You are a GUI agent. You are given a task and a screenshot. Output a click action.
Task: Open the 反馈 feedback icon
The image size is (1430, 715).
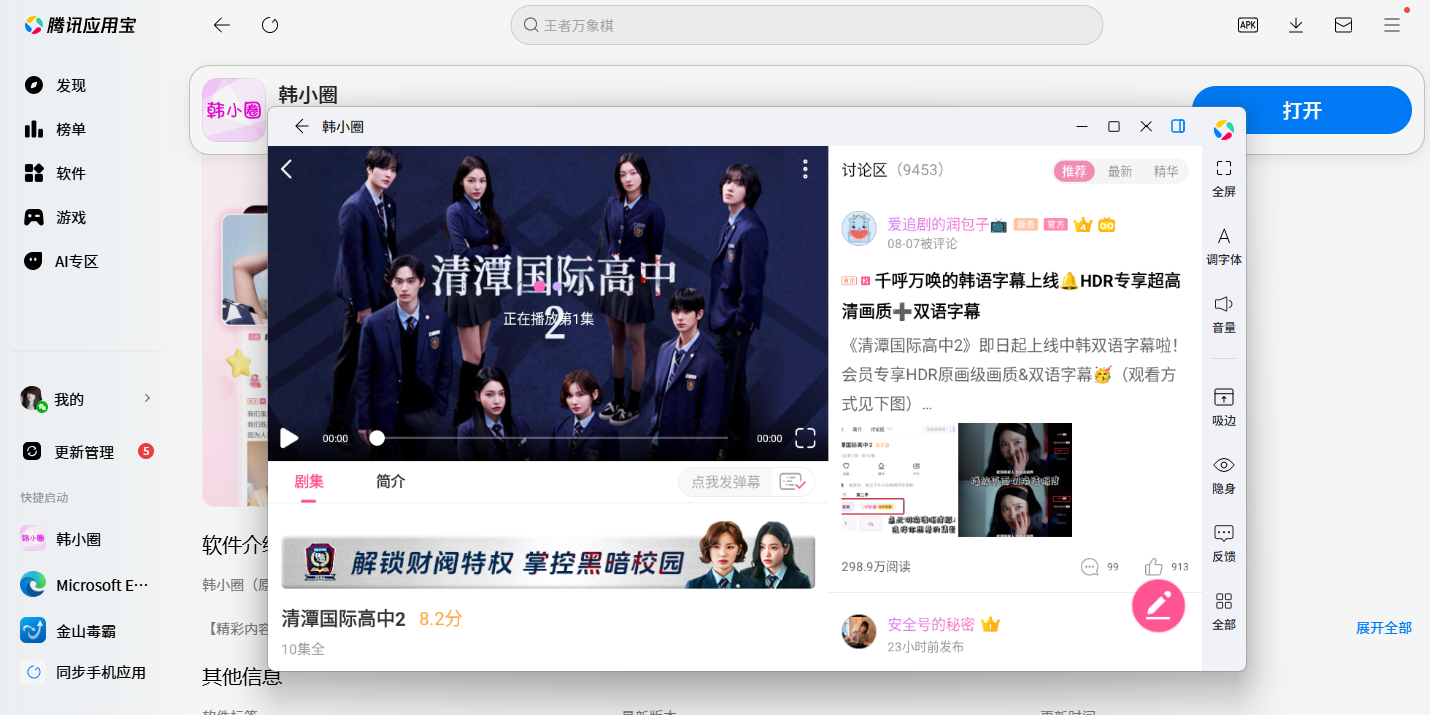pos(1224,533)
